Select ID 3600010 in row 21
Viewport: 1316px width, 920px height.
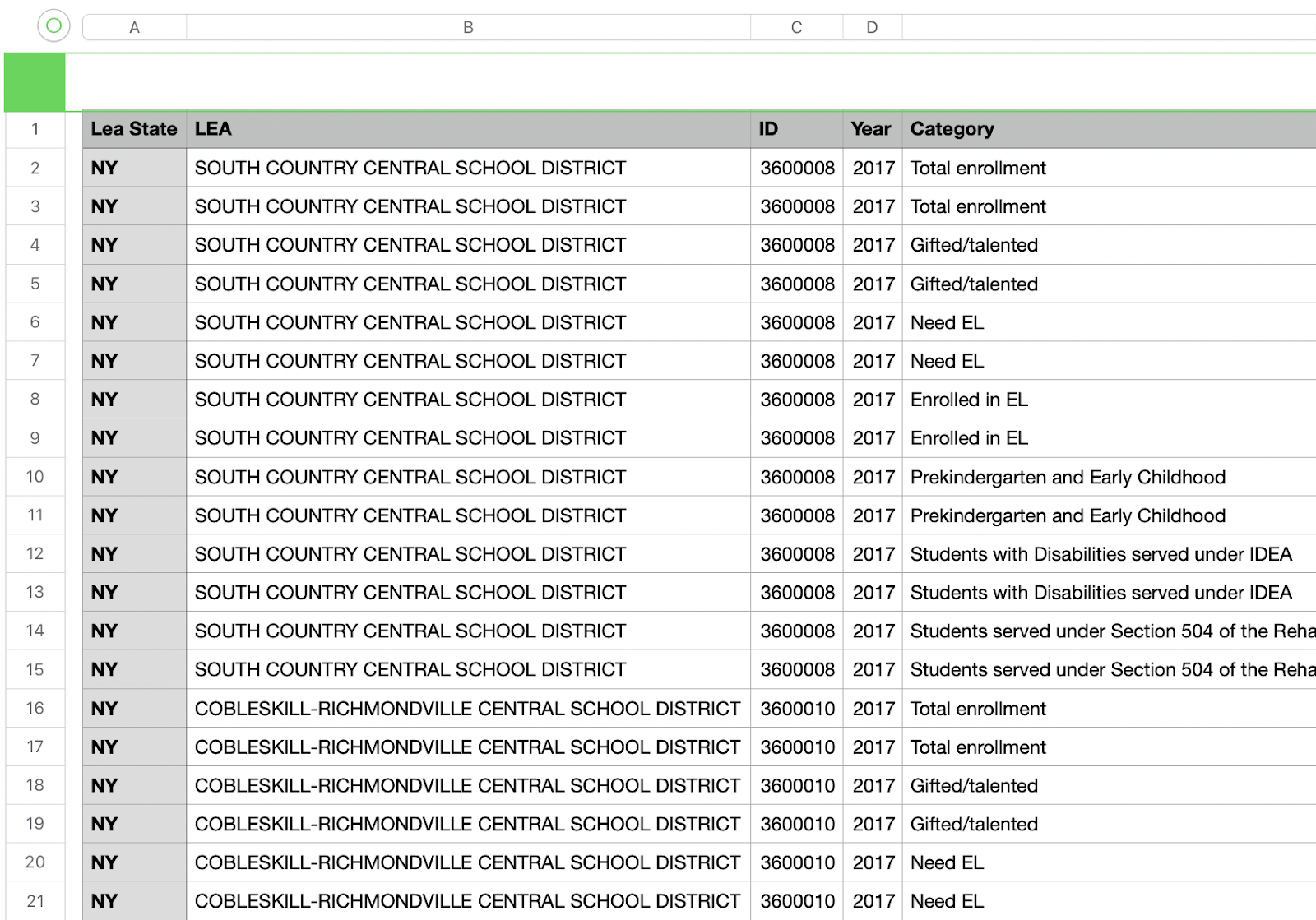coord(796,901)
